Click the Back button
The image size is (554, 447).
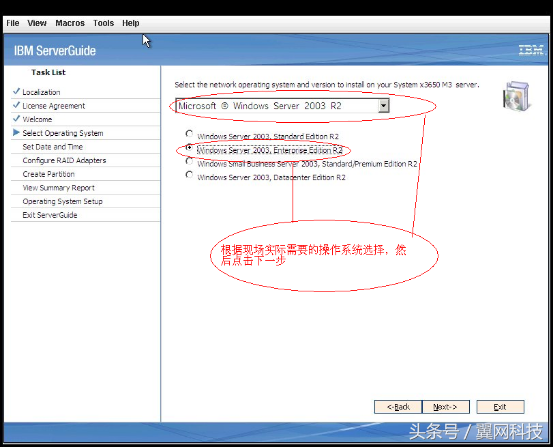click(398, 407)
